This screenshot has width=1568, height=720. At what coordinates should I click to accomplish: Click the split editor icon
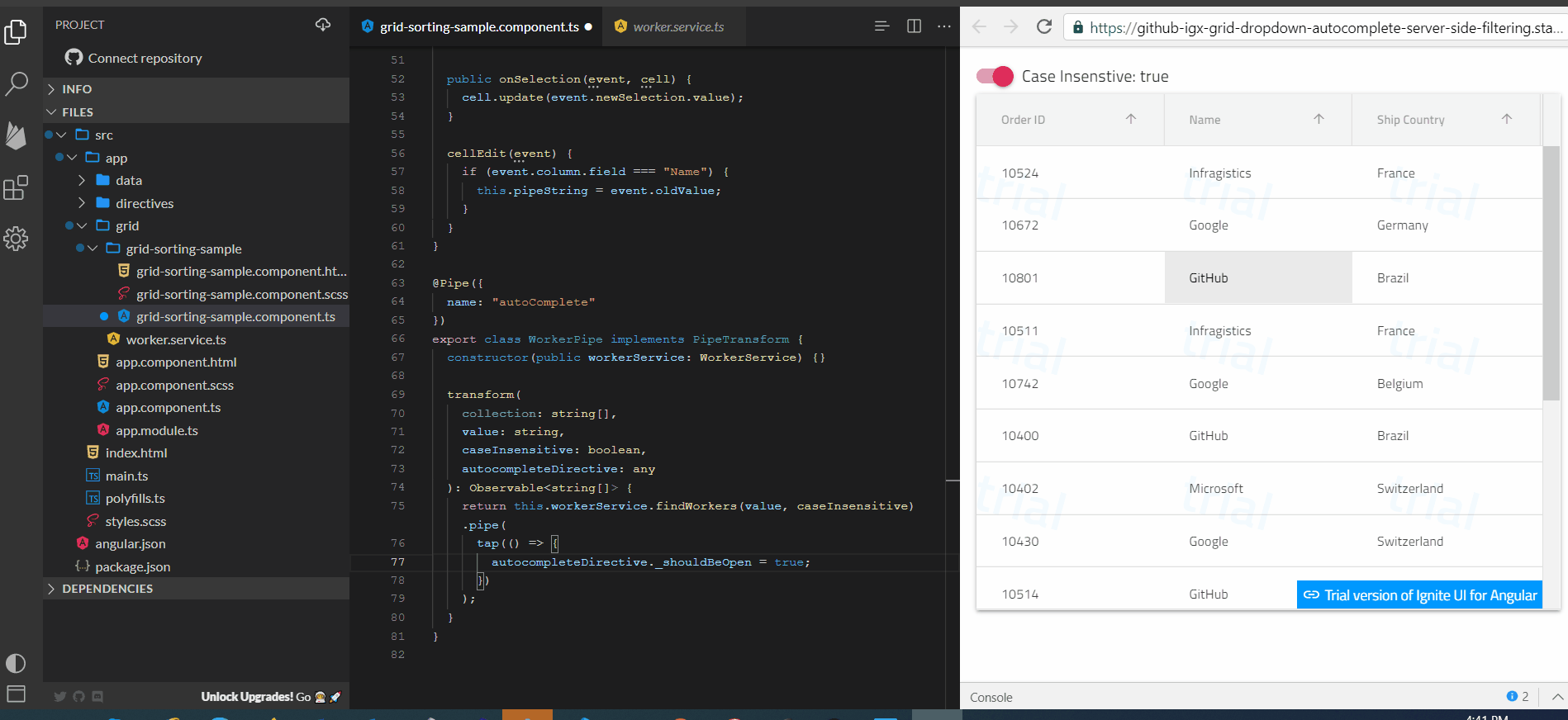point(914,26)
